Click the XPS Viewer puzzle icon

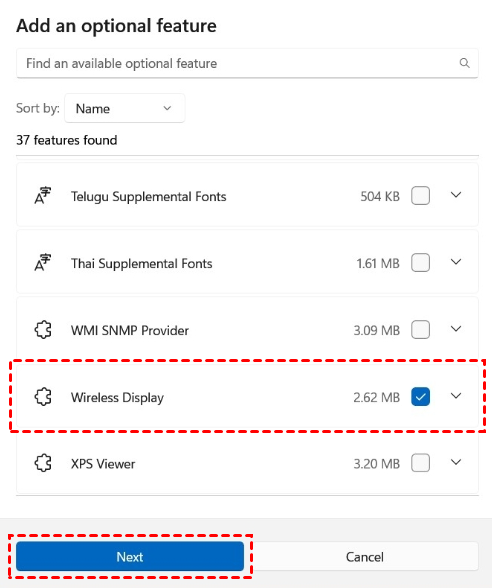pos(43,463)
